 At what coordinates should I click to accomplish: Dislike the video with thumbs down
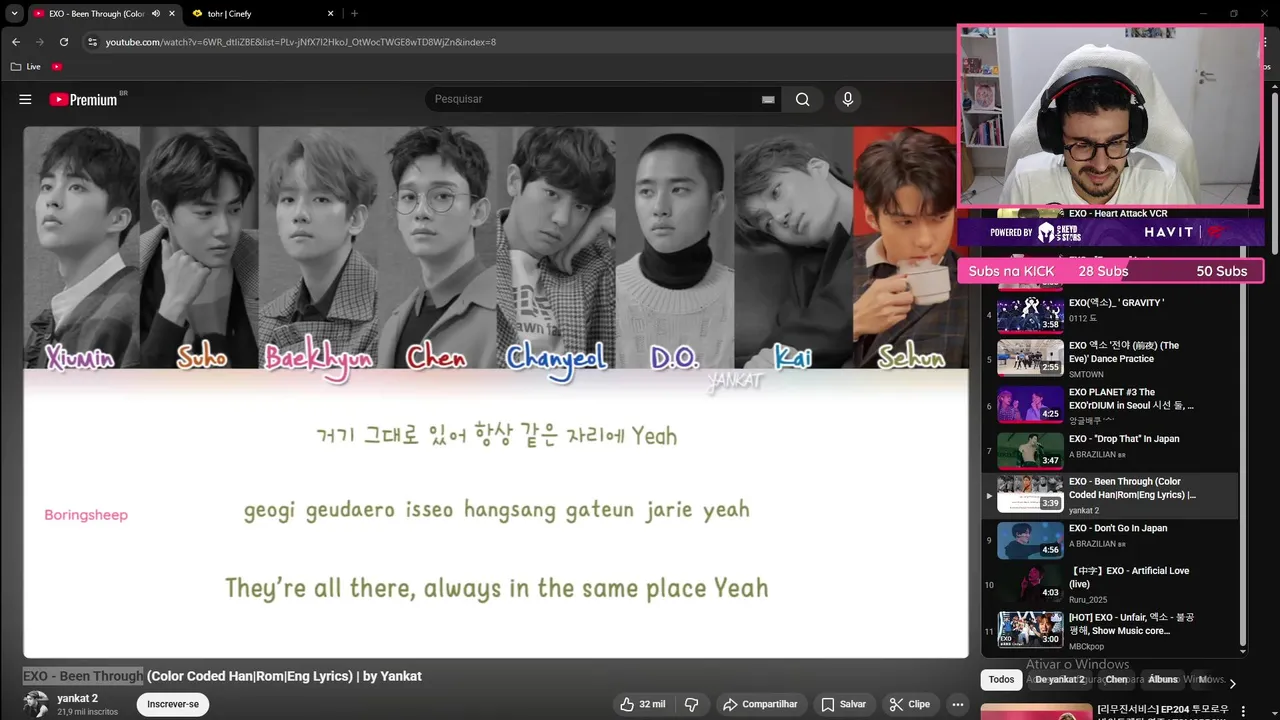tap(691, 704)
